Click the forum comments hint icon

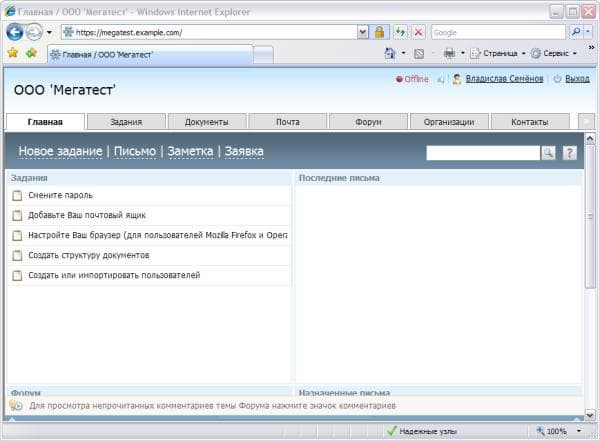pyautogui.click(x=16, y=405)
